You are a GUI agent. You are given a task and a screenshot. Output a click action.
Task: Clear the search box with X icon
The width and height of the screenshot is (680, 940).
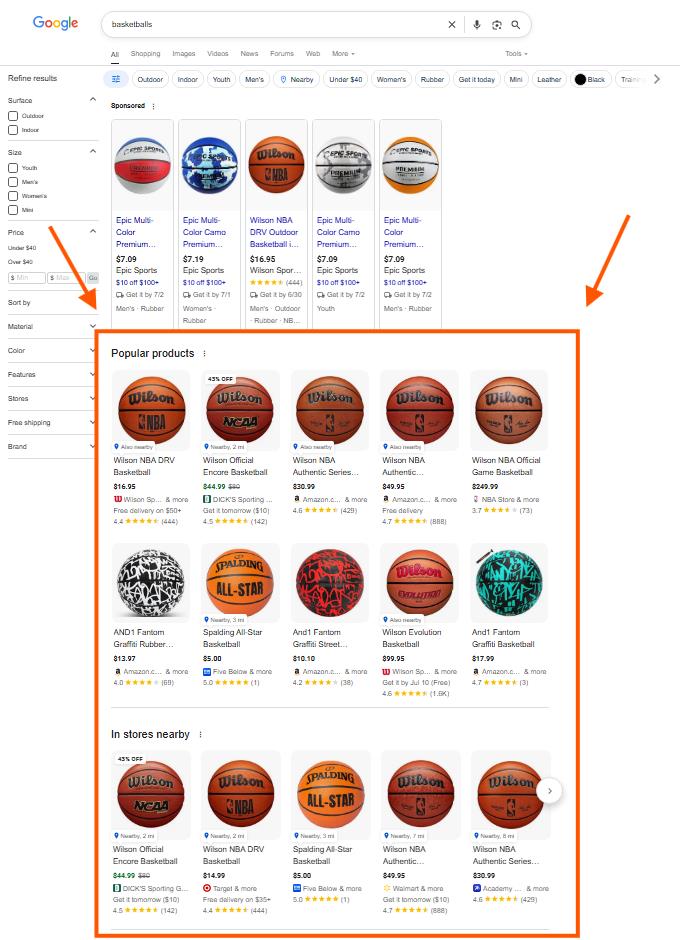pyautogui.click(x=452, y=25)
